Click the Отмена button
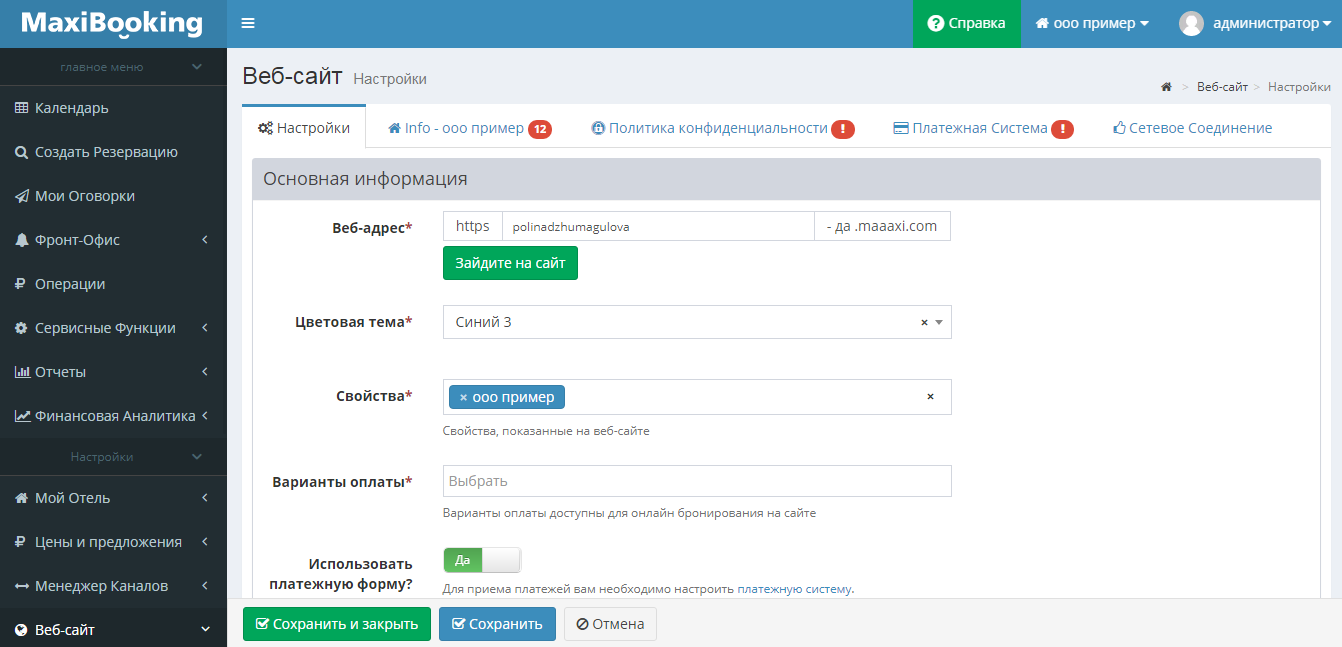 (x=610, y=624)
